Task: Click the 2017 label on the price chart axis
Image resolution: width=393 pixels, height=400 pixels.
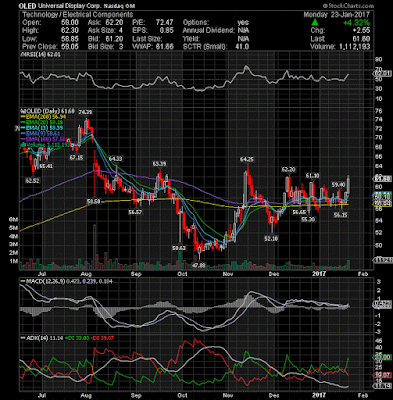Action: pyautogui.click(x=319, y=274)
